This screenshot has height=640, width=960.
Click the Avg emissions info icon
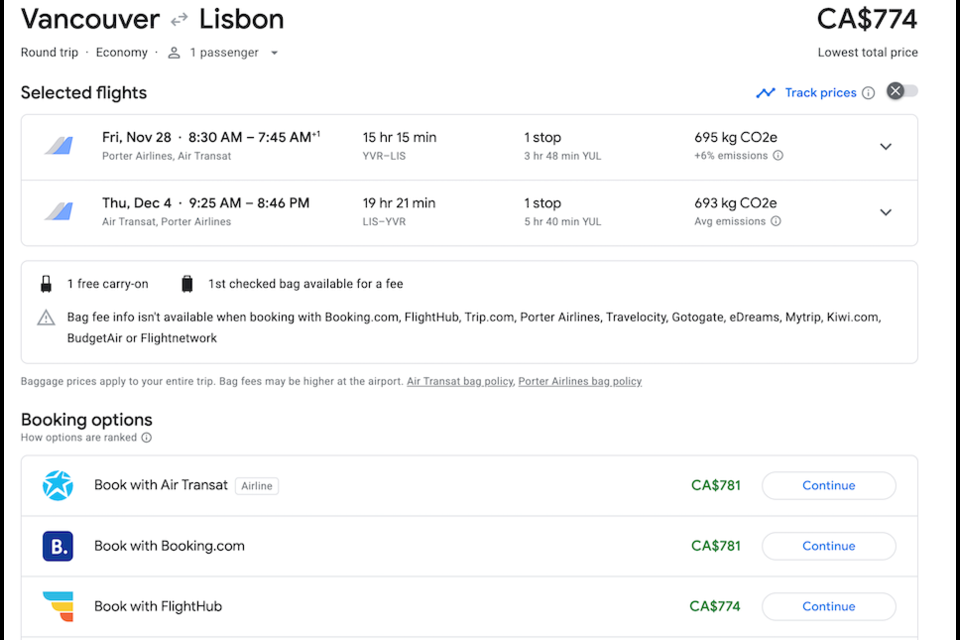point(776,222)
